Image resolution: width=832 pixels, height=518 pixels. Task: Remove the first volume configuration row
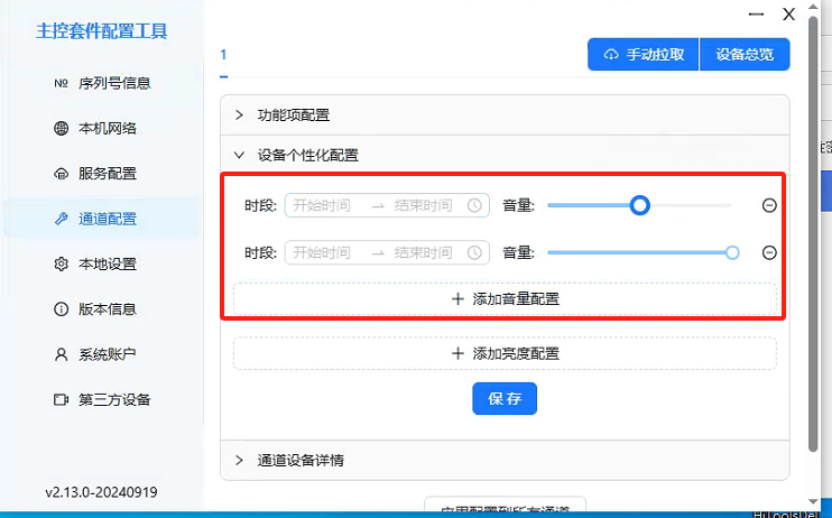[769, 205]
